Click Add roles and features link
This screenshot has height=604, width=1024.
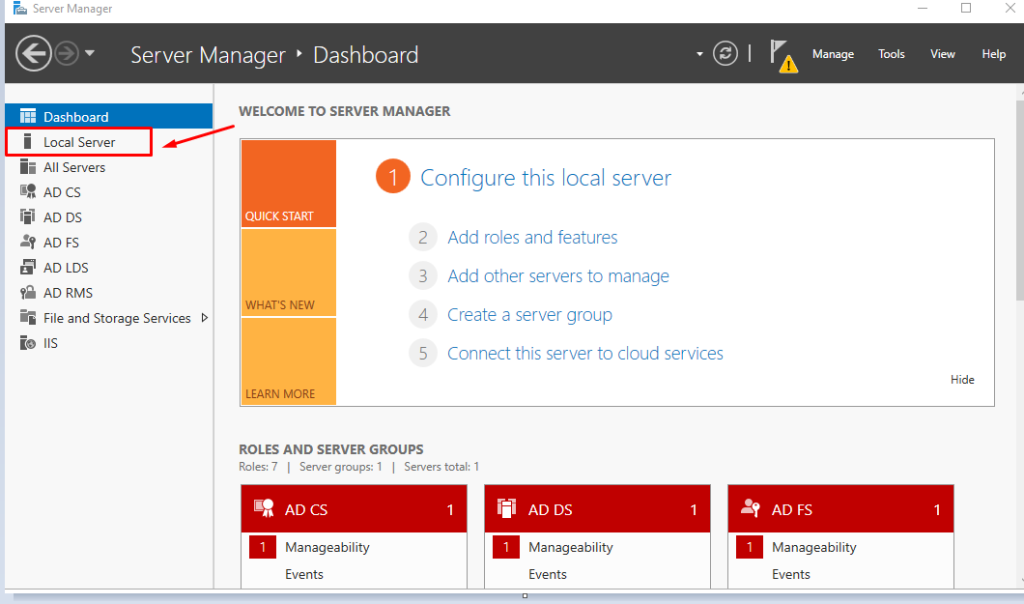[x=532, y=237]
